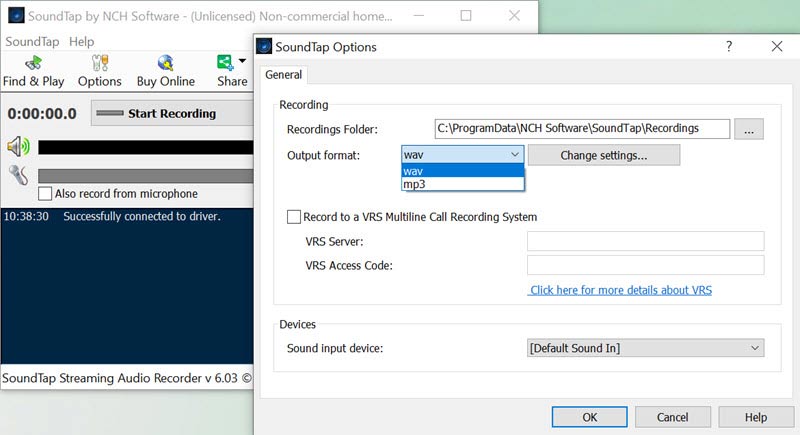800x435 pixels.
Task: Click Start Recording button
Action: (x=172, y=113)
